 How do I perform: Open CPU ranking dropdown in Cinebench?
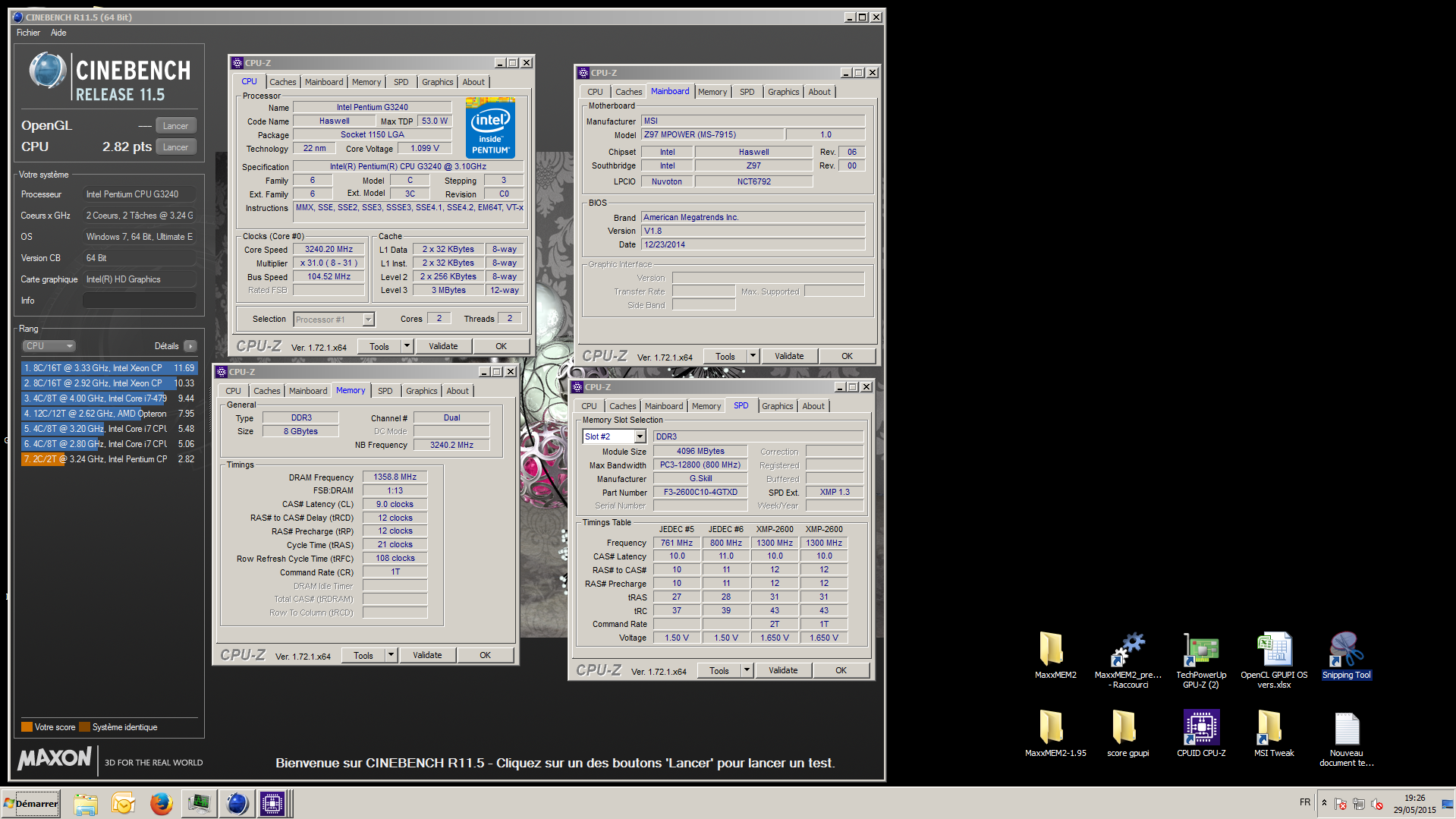(49, 346)
